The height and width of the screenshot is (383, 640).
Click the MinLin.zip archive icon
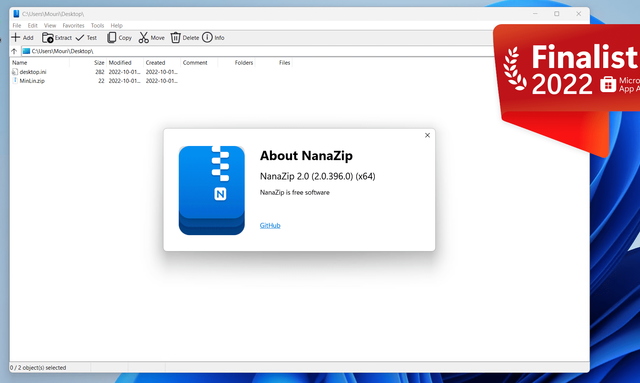(15, 81)
